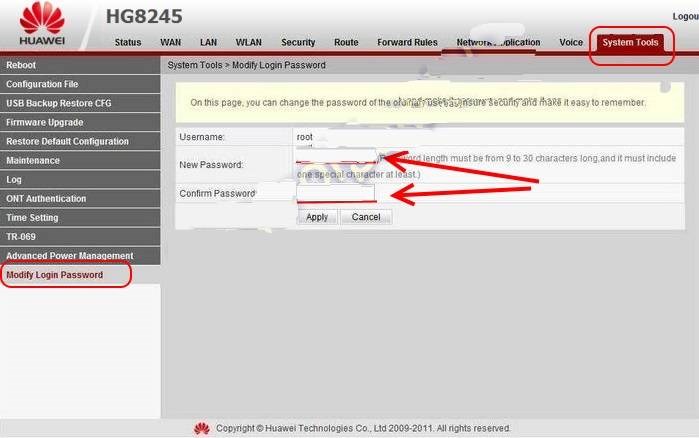Open the Security tab
699x438 pixels.
pos(298,42)
